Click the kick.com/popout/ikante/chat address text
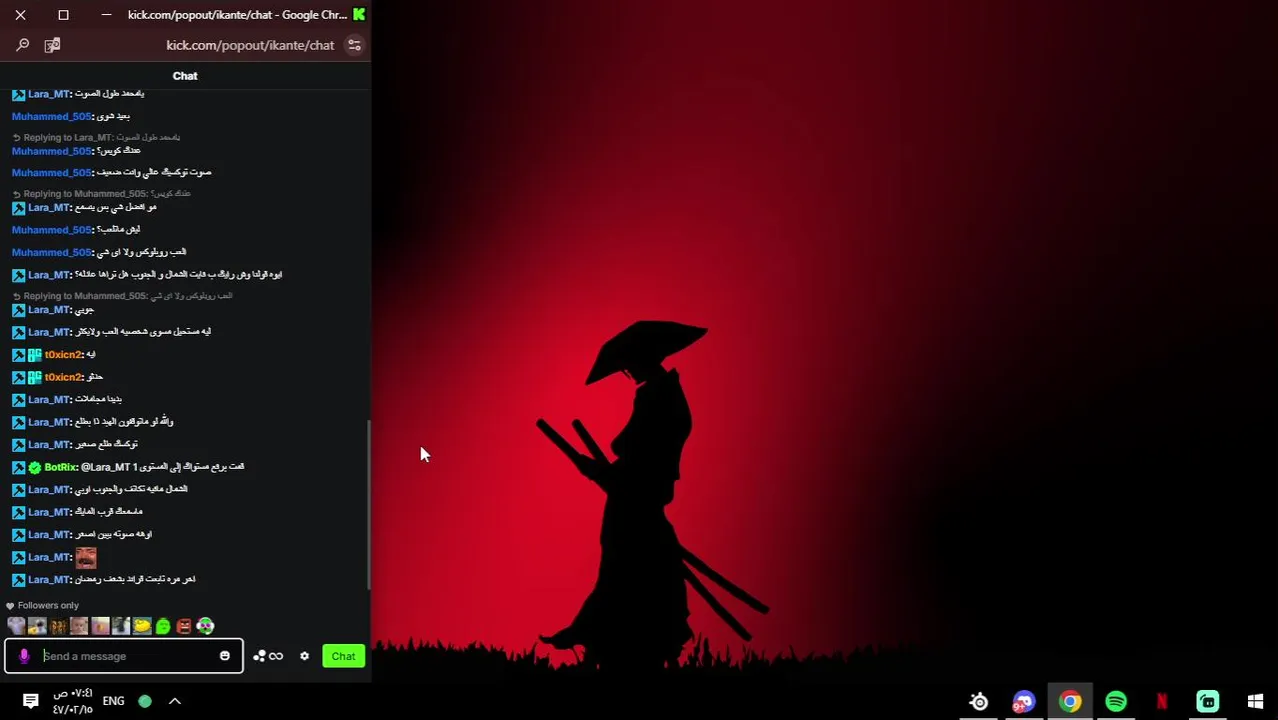The image size is (1278, 720). (250, 45)
